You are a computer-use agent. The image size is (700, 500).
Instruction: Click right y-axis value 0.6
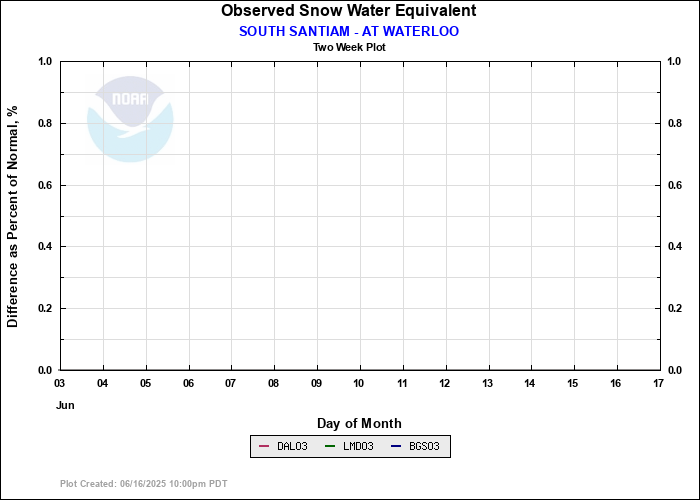coord(675,185)
